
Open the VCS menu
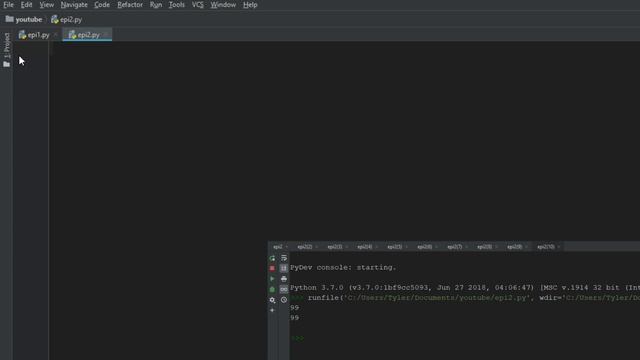[x=198, y=5]
